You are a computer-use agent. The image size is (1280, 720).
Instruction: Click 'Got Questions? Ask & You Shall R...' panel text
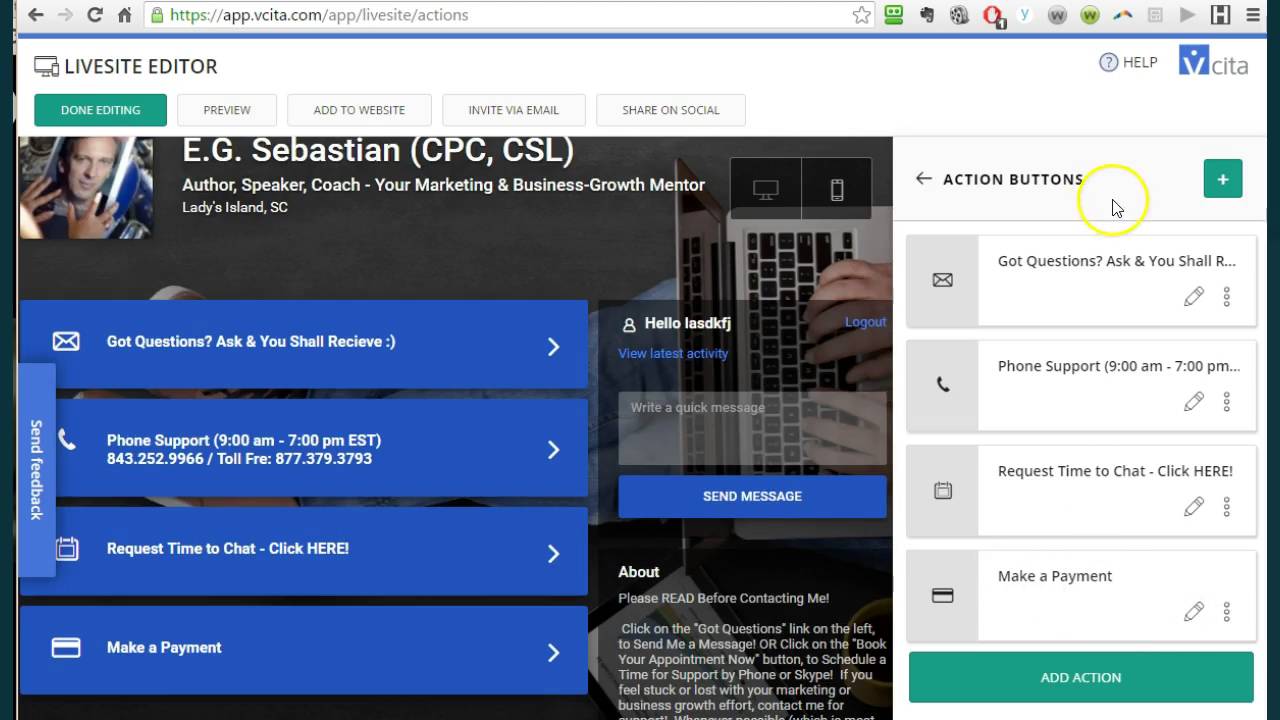tap(1117, 261)
